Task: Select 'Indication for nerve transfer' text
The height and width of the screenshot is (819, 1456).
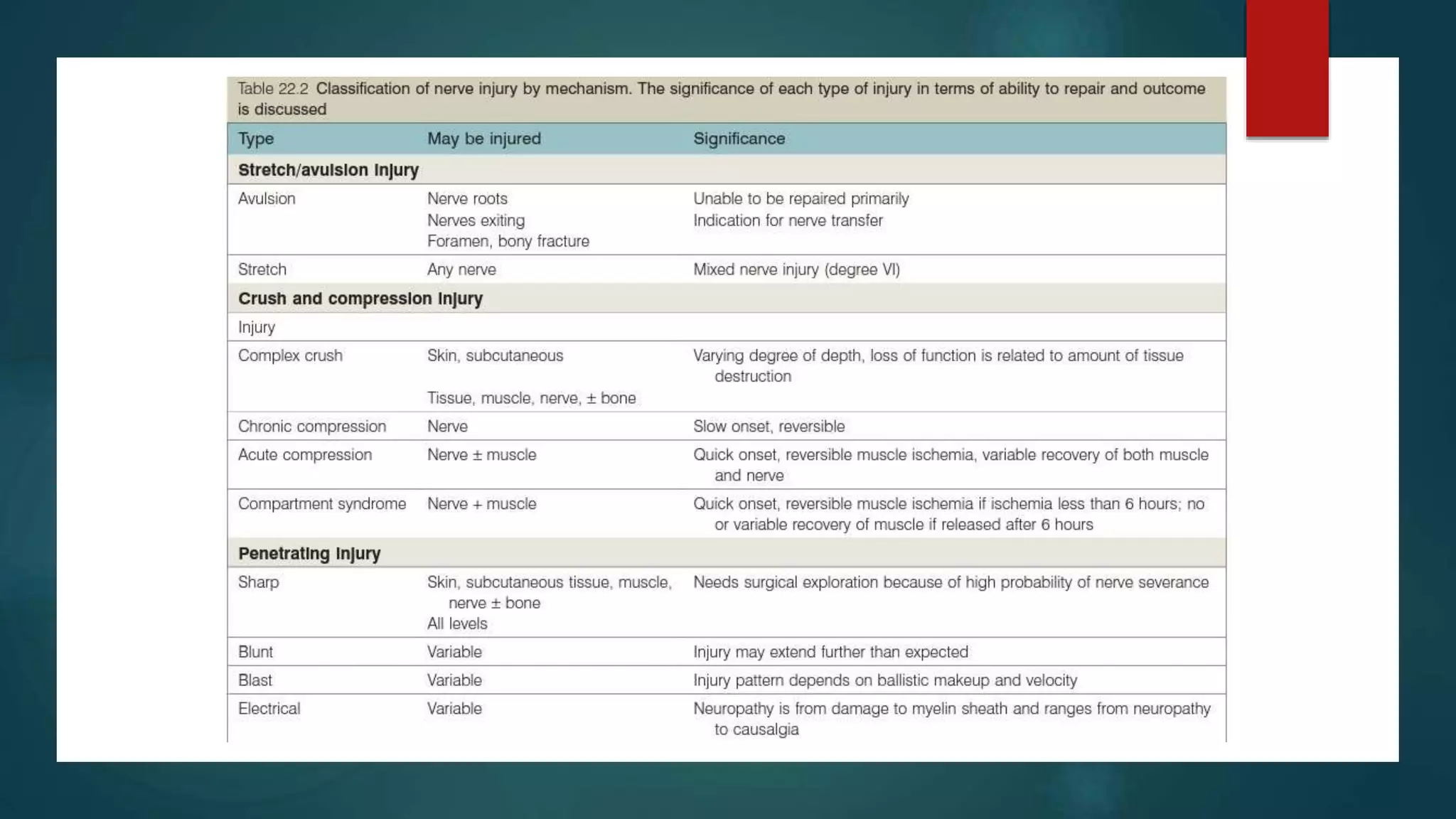Action: [x=788, y=221]
